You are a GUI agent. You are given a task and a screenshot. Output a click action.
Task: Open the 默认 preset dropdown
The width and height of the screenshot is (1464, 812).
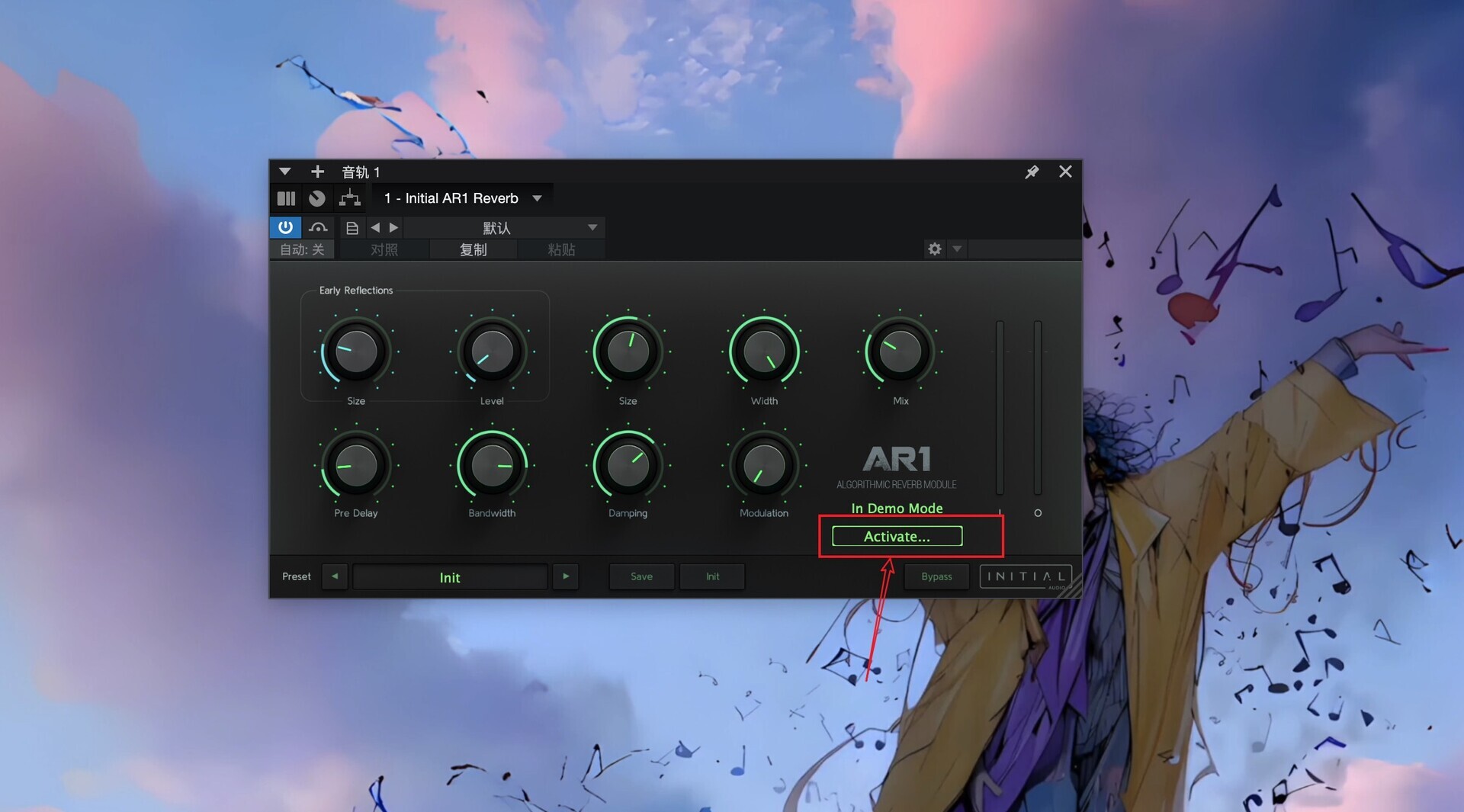pos(505,227)
